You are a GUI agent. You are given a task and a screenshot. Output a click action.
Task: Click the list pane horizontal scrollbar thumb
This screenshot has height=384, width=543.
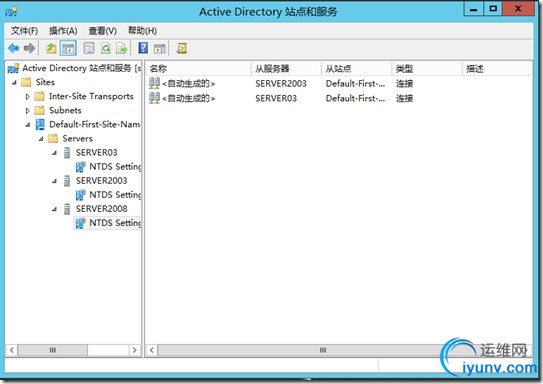322,350
